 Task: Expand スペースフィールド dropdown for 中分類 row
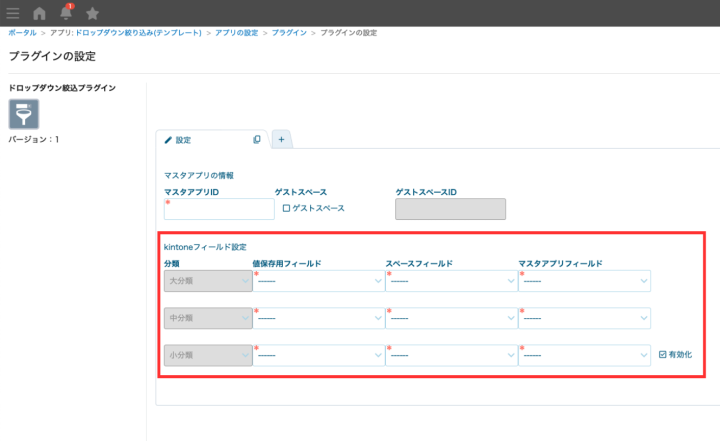click(450, 319)
